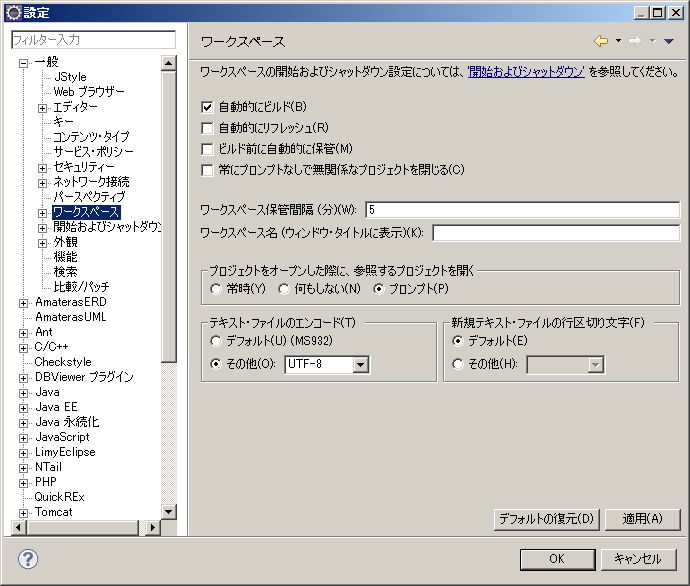Open the 開始およびシャットダウン link

click(x=526, y=72)
